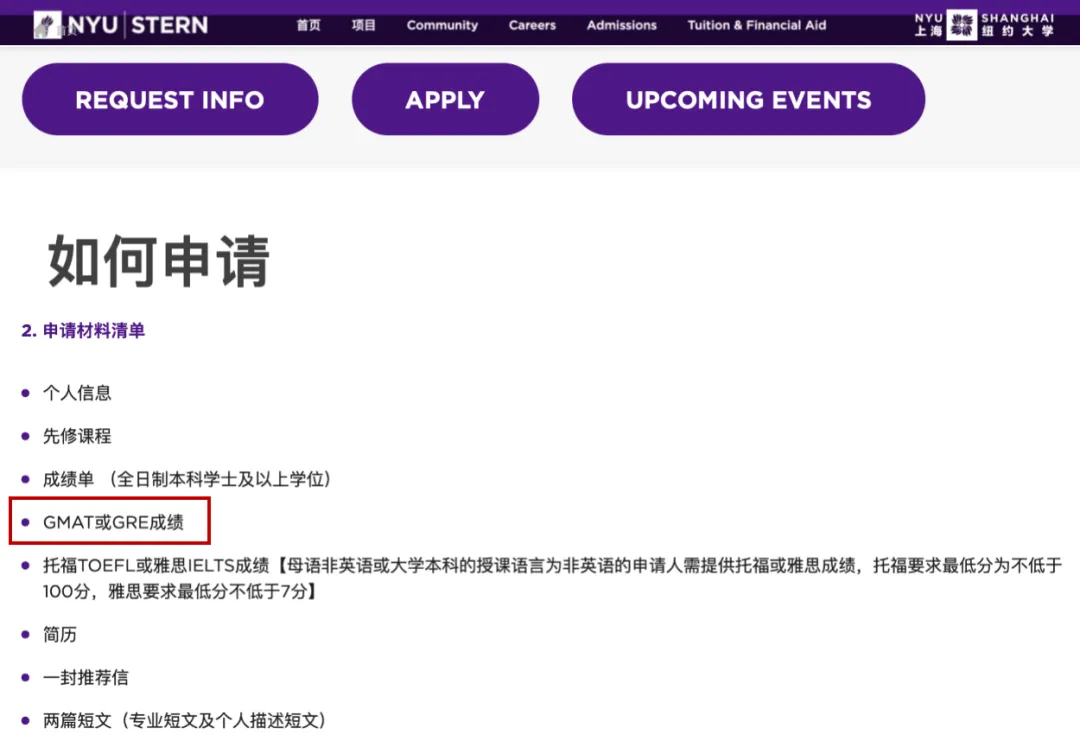Select Careers in the top navigation
Viewport: 1080px width, 754px height.
tap(532, 25)
